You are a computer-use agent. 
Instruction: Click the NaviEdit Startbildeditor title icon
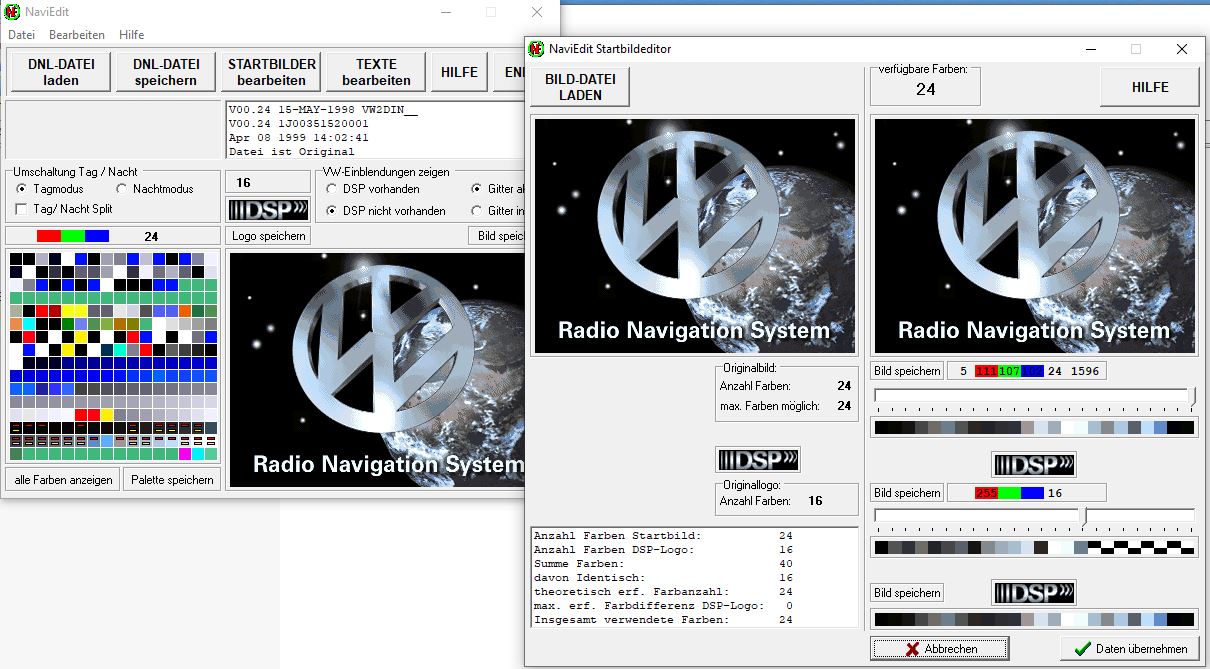537,49
